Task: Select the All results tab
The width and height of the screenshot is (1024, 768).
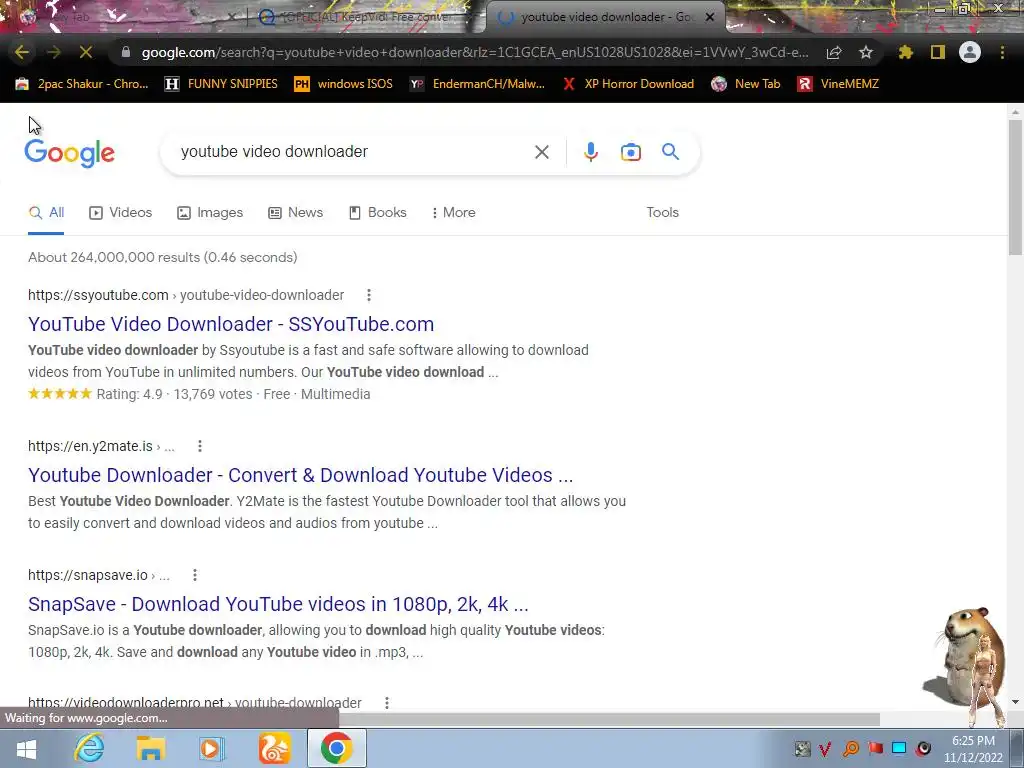Action: [46, 213]
